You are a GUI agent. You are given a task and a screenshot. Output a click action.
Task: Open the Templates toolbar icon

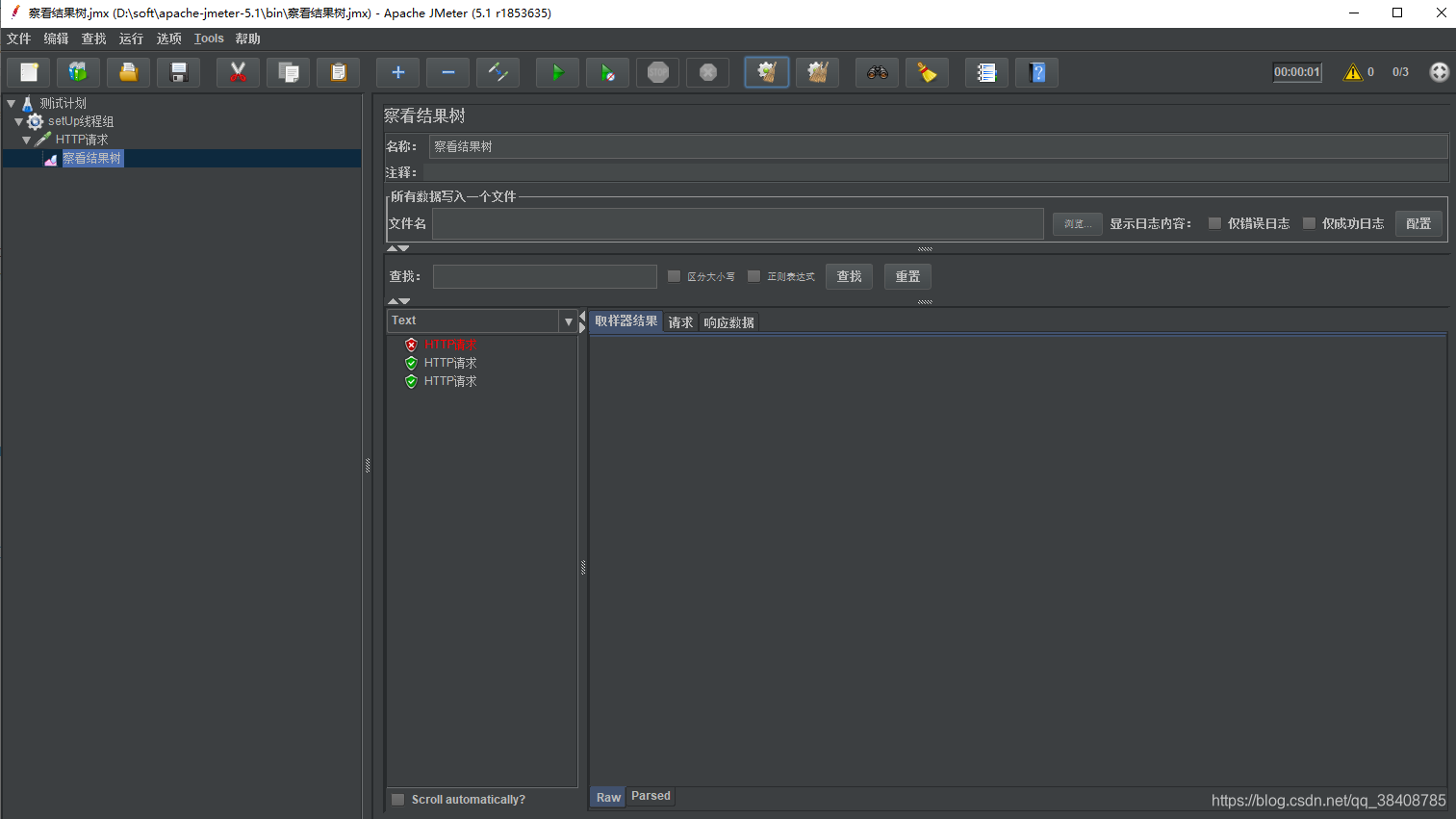pyautogui.click(x=79, y=72)
